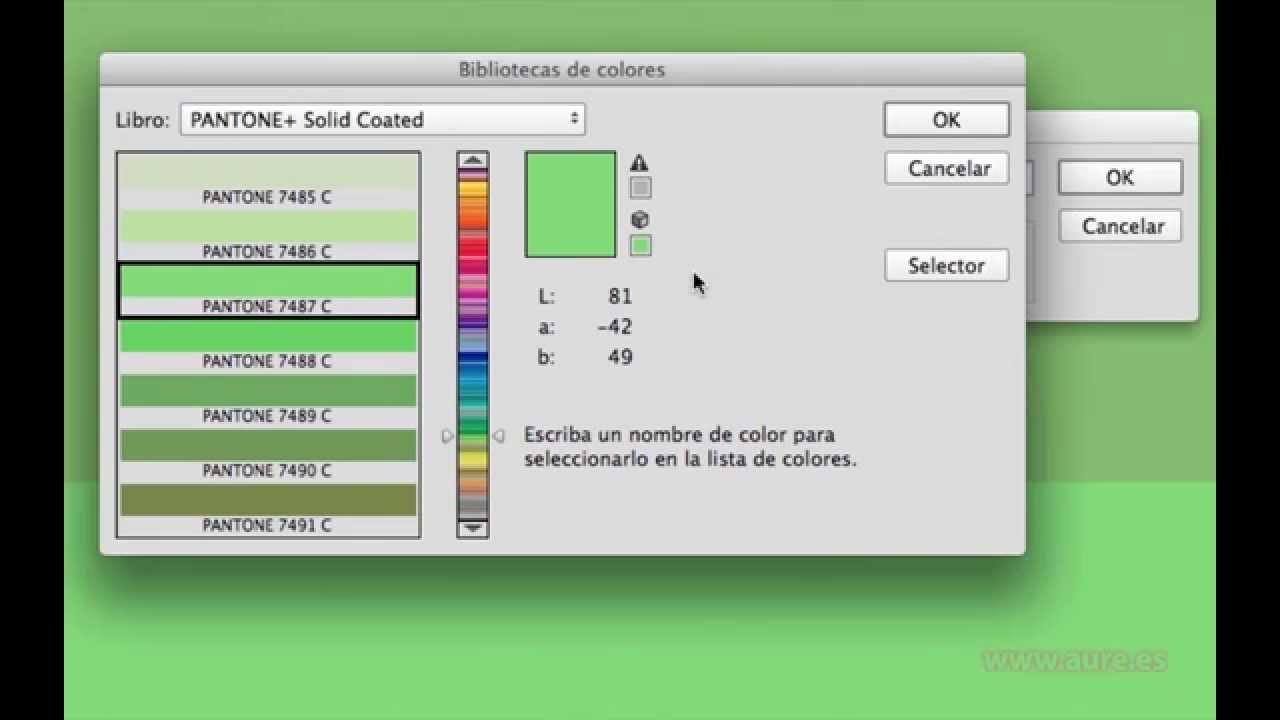Click the large green color preview swatch
The height and width of the screenshot is (720, 1280).
pos(570,205)
